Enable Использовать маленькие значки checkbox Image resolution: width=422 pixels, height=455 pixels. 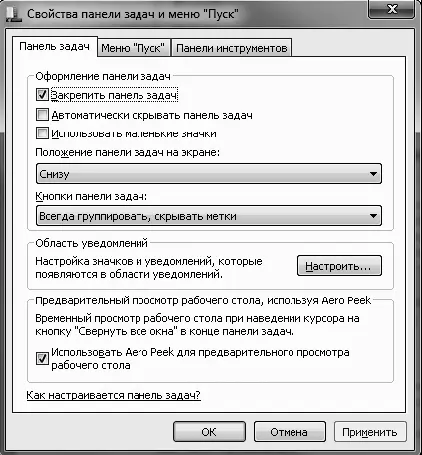[42, 133]
